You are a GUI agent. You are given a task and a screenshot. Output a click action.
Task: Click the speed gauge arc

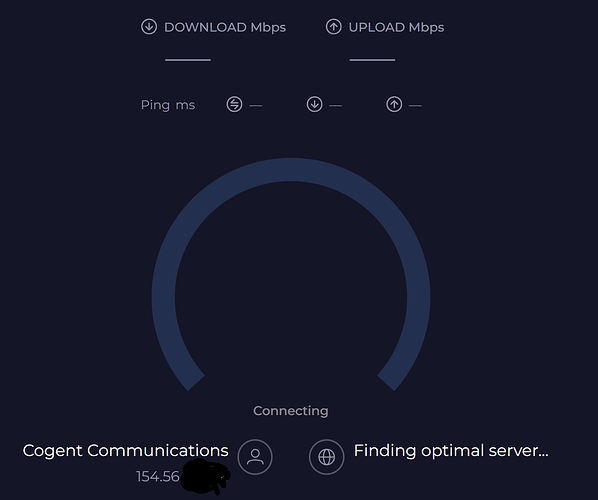tap(291, 170)
